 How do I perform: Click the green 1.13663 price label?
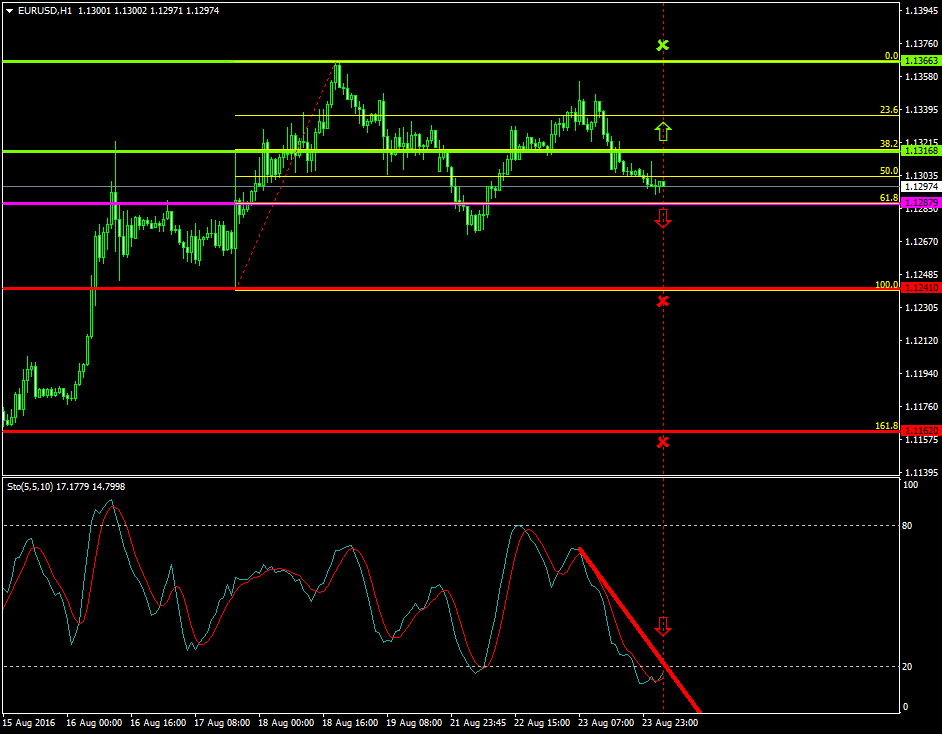tap(920, 61)
